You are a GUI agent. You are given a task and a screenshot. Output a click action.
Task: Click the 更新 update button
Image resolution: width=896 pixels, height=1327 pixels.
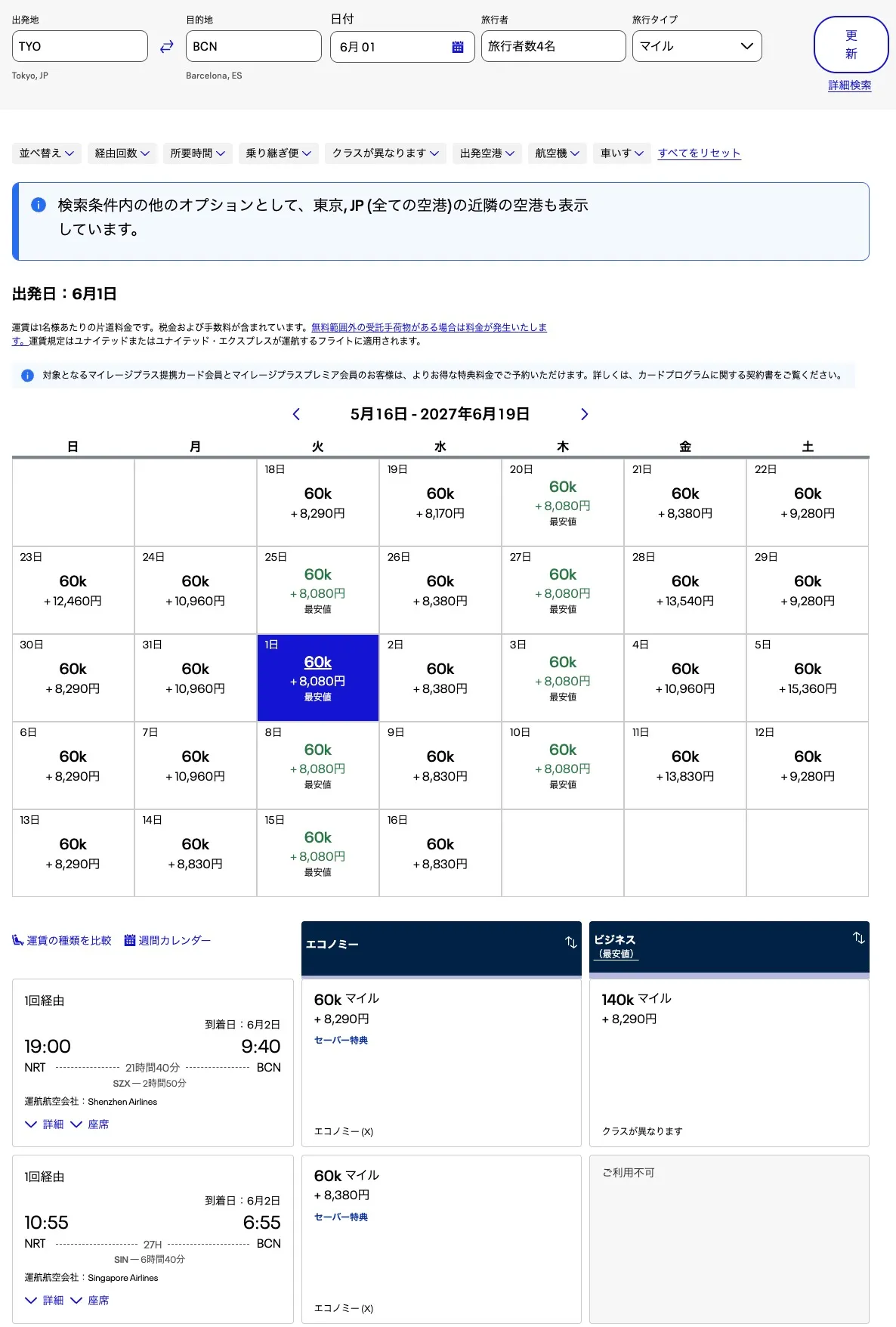pyautogui.click(x=851, y=45)
